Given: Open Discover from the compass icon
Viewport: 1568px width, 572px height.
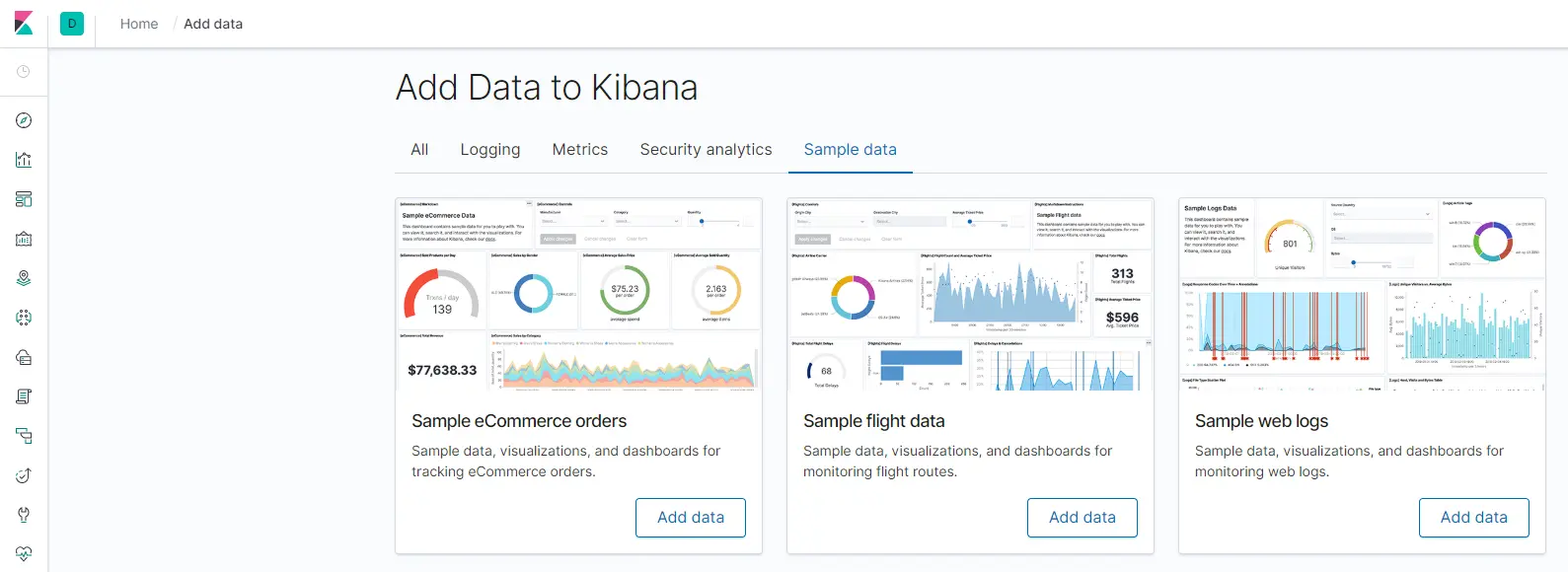Looking at the screenshot, I should coord(24,120).
